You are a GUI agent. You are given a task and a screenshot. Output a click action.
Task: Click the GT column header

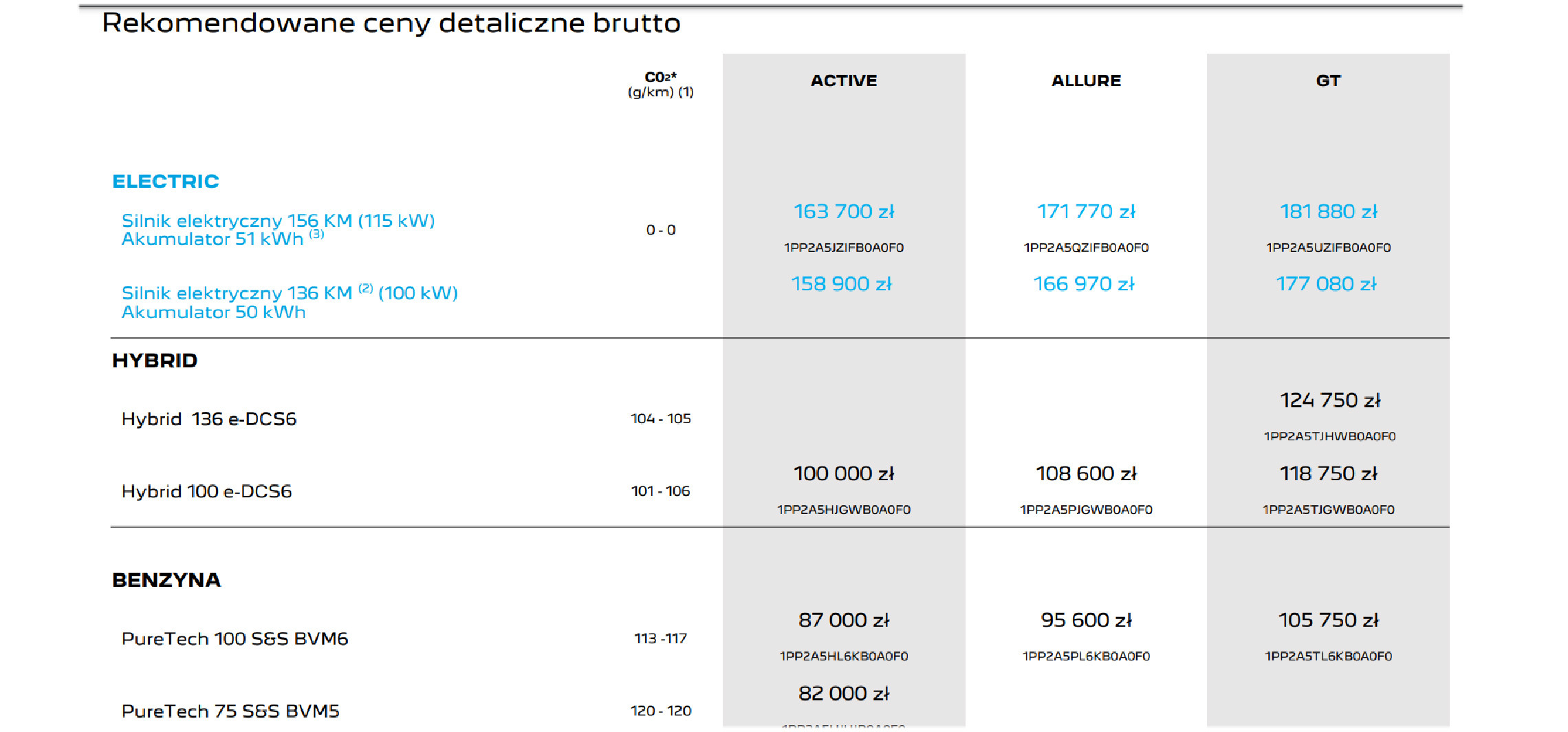(1328, 80)
